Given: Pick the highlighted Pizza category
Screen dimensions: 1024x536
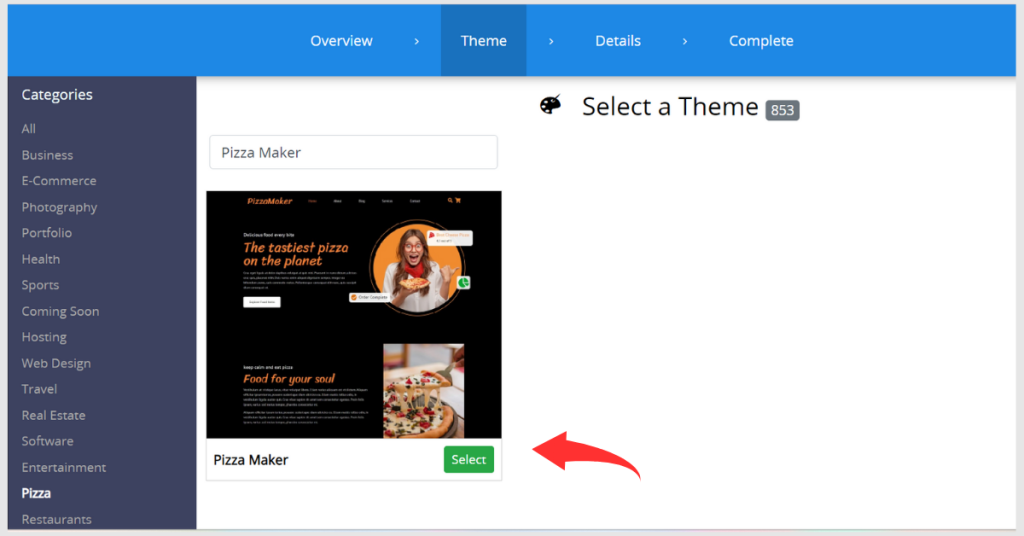Looking at the screenshot, I should 36,494.
